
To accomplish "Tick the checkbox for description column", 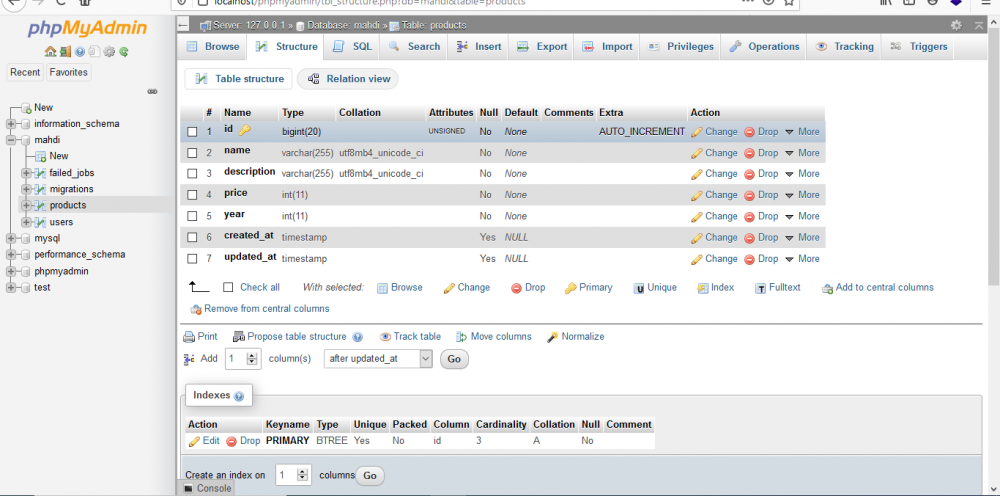I will point(192,174).
